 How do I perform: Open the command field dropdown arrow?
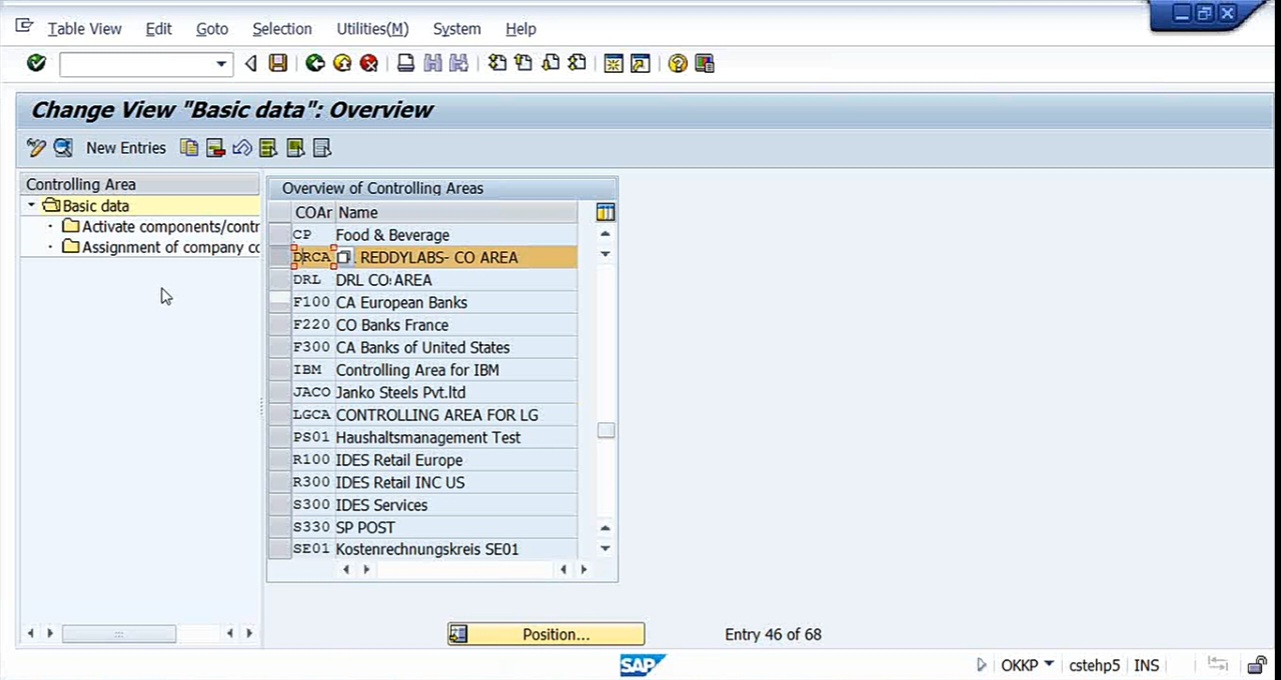(221, 64)
